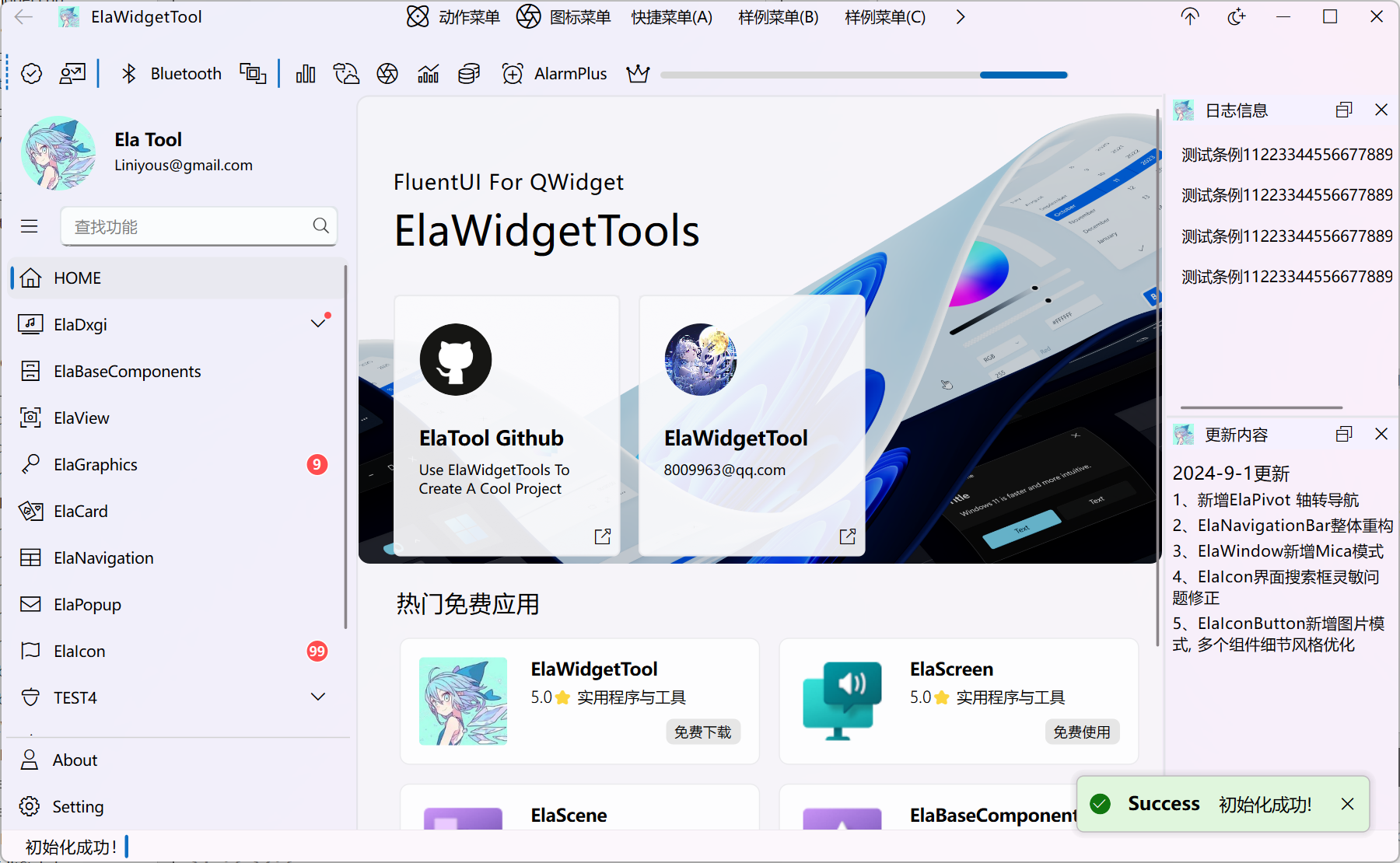Click the Liniyous@gmail.com email text
Image resolution: width=1400 pixels, height=863 pixels.
pyautogui.click(x=184, y=165)
